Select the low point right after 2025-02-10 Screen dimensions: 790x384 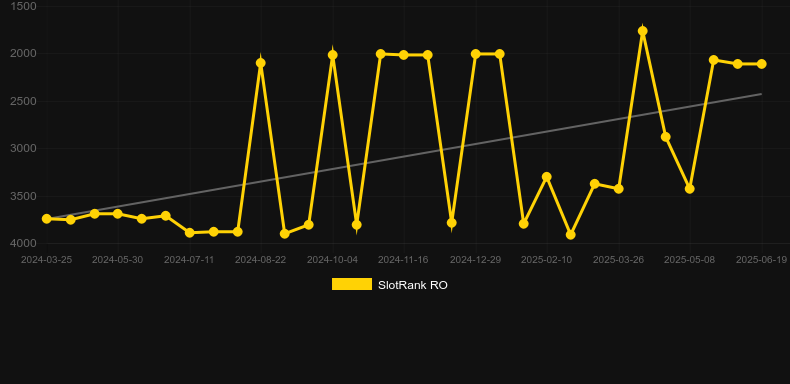coord(571,235)
